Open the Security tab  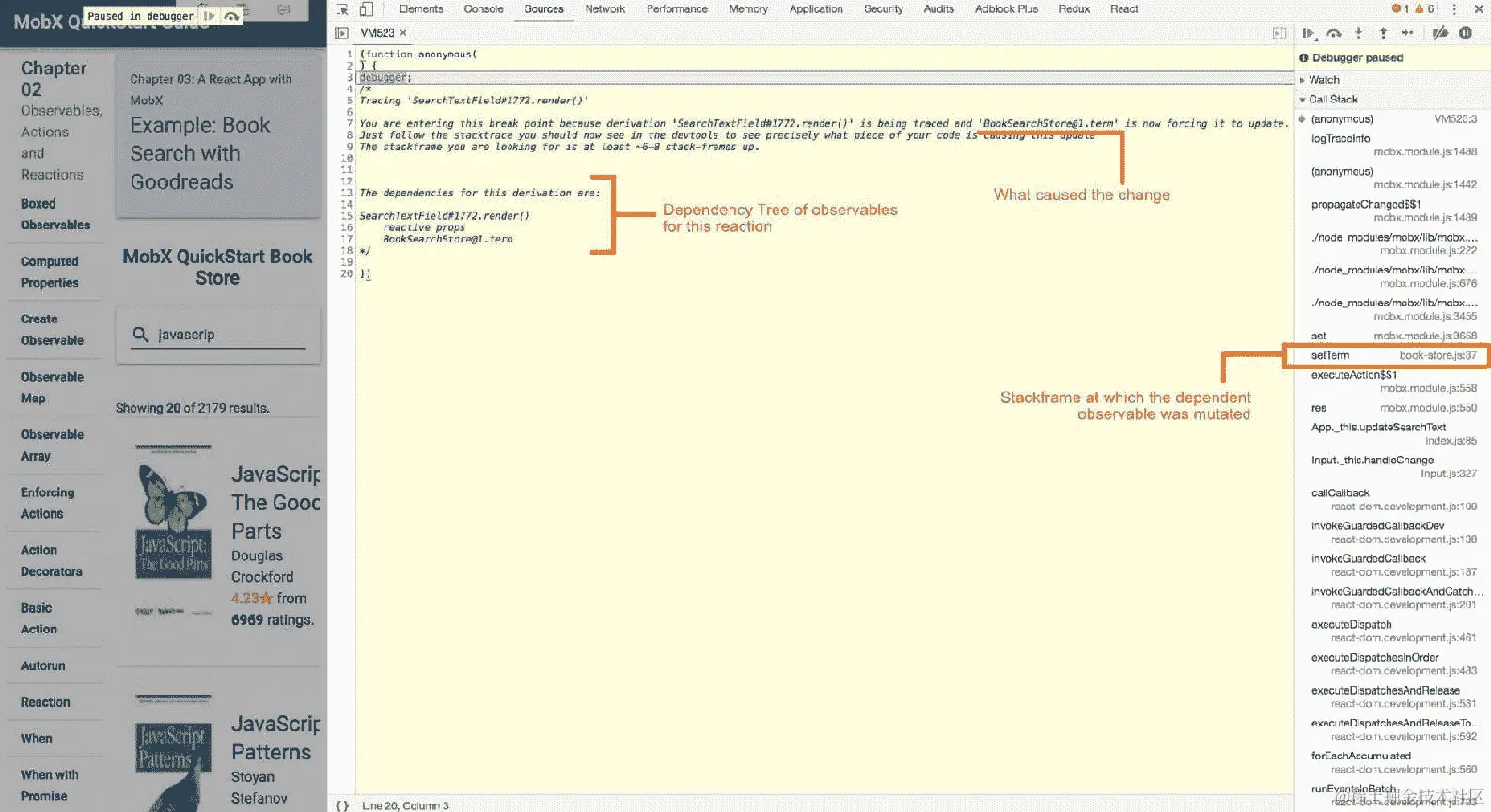(883, 9)
